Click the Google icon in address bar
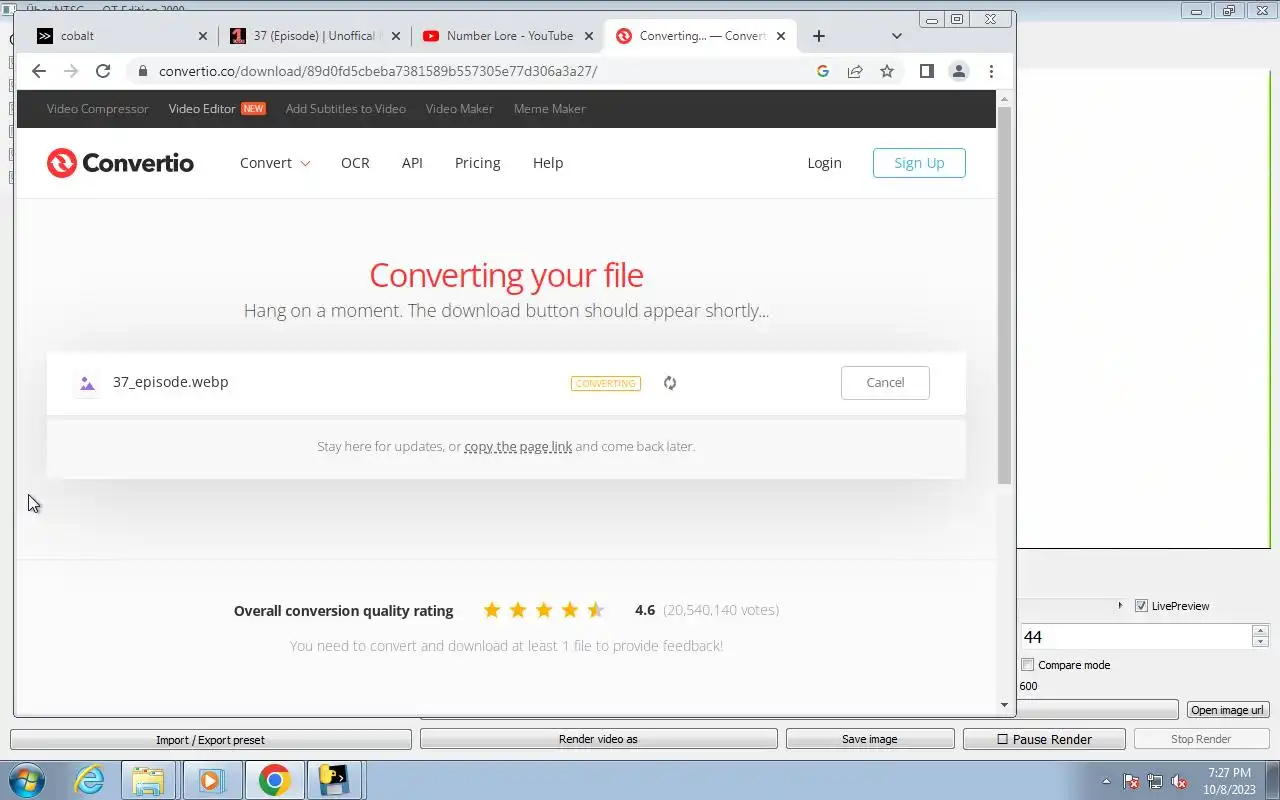The width and height of the screenshot is (1280, 800). [823, 71]
